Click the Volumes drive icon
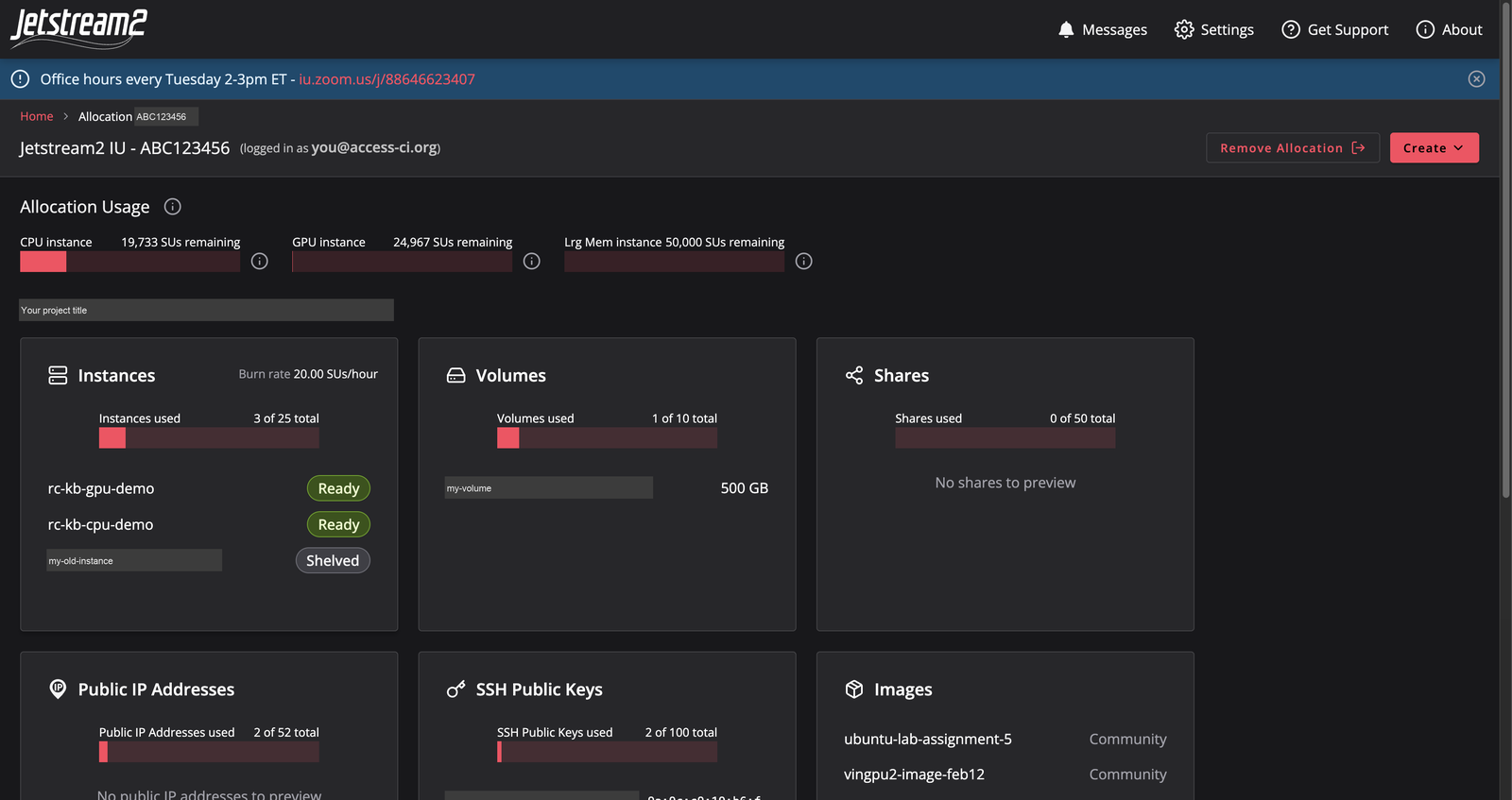 point(455,375)
